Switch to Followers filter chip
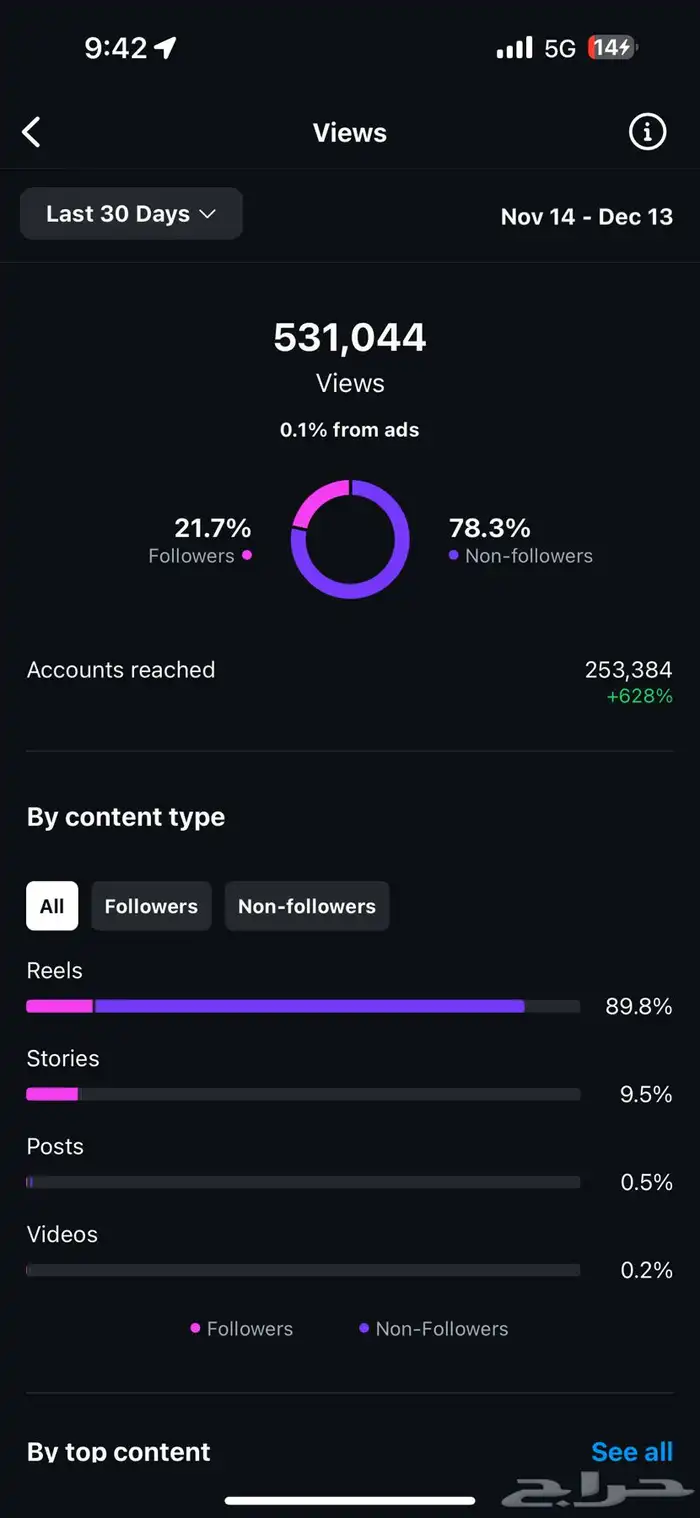700x1518 pixels. click(151, 906)
